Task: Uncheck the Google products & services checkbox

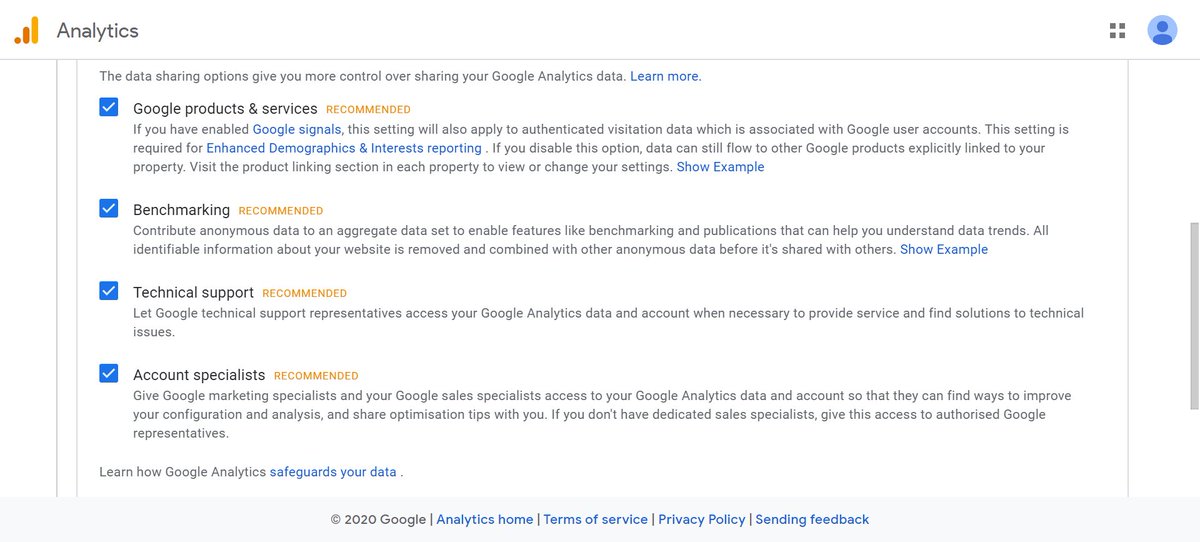Action: pyautogui.click(x=109, y=107)
